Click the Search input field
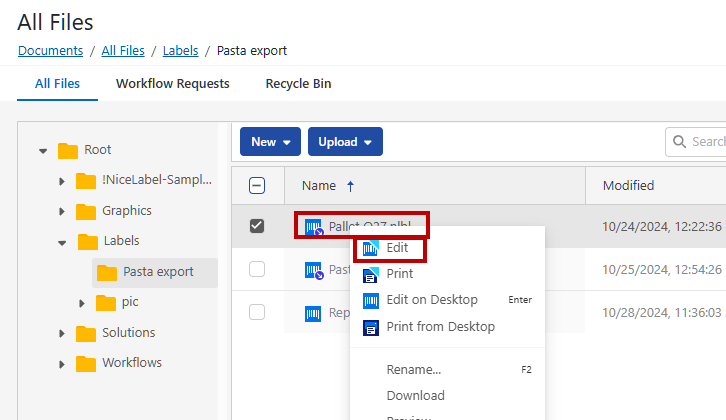 (695, 142)
